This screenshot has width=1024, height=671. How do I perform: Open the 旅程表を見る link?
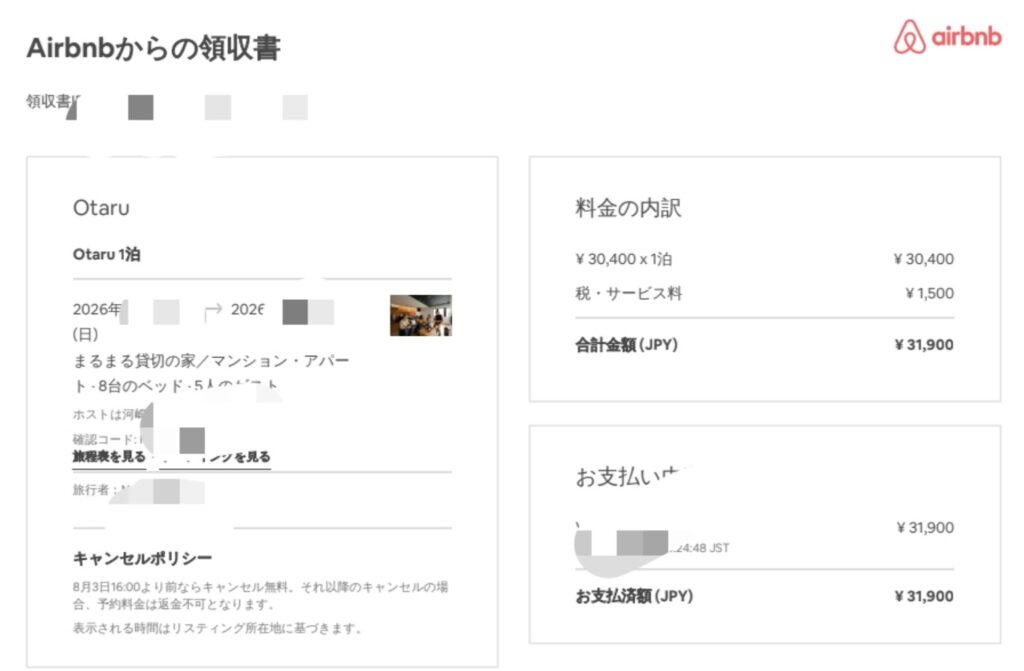click(109, 456)
